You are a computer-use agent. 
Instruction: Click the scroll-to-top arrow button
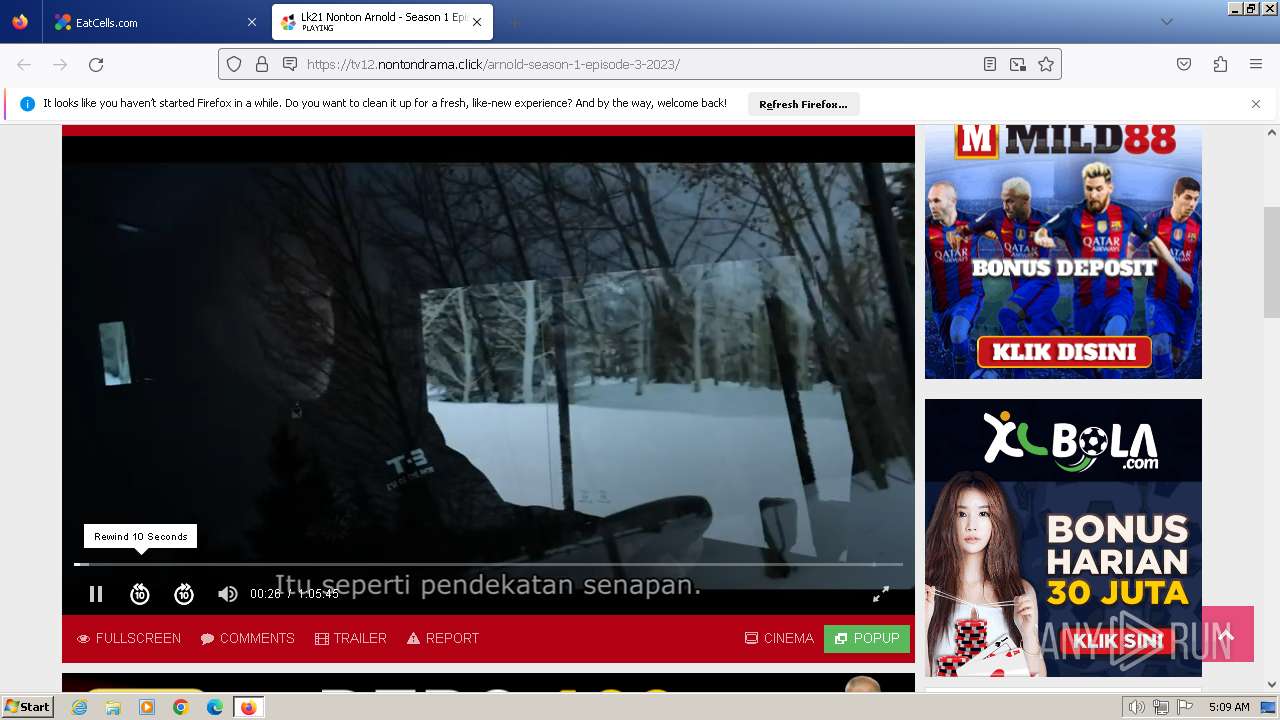[1227, 634]
